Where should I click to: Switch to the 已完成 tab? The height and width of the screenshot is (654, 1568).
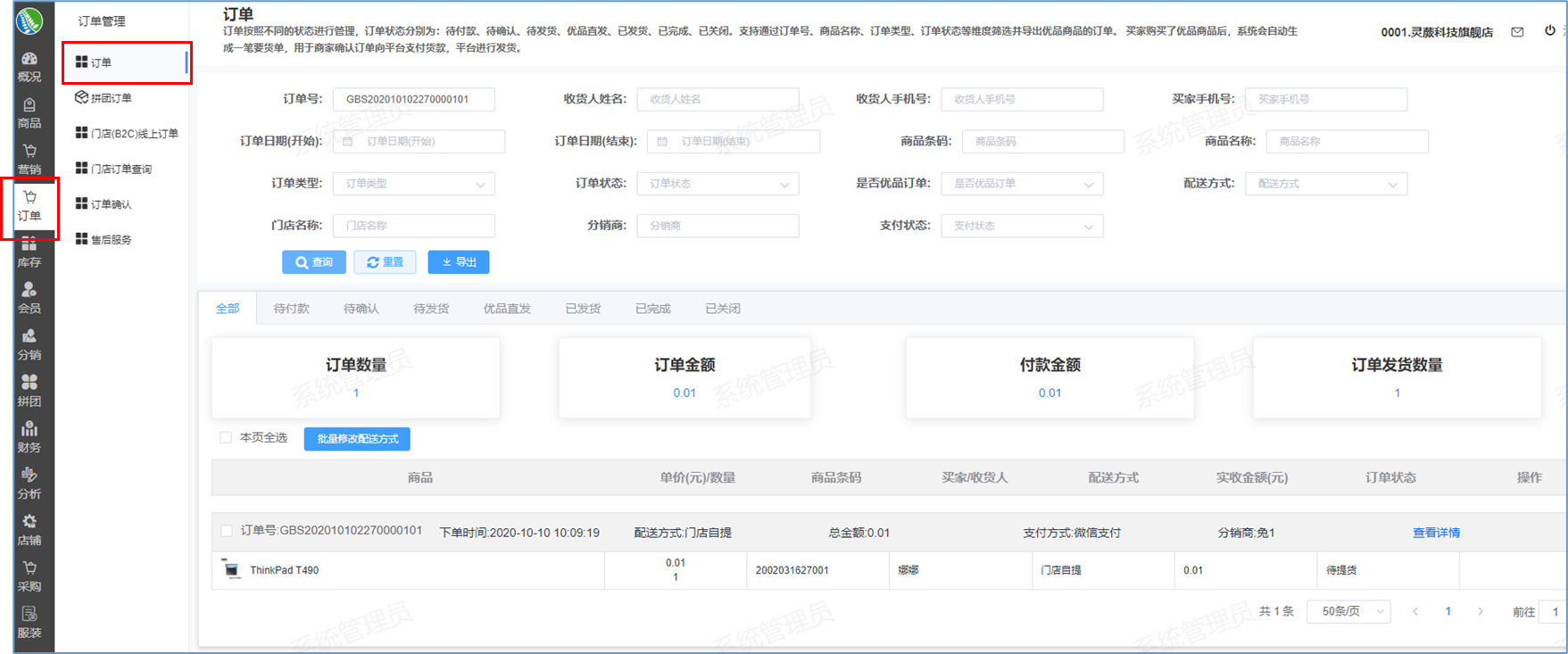652,309
